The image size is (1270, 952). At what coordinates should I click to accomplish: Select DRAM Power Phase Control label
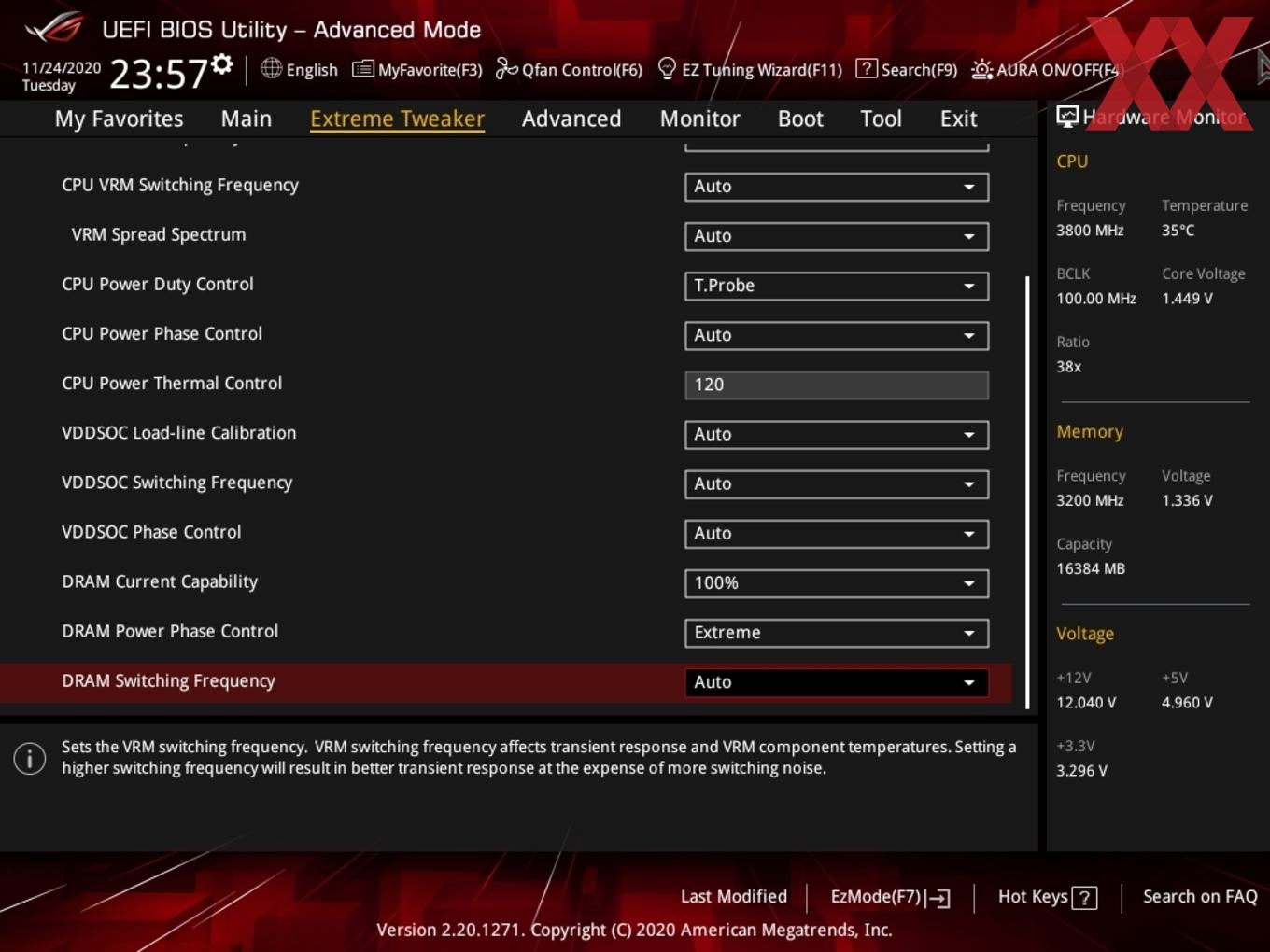(170, 631)
